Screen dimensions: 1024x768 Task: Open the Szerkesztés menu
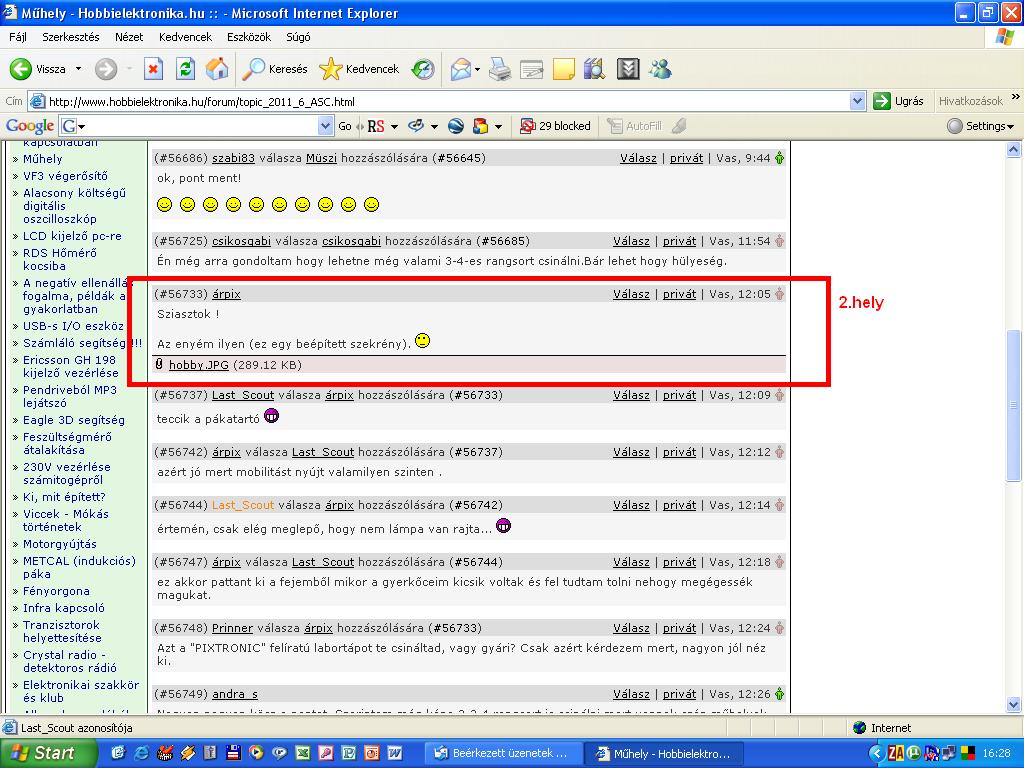71,37
